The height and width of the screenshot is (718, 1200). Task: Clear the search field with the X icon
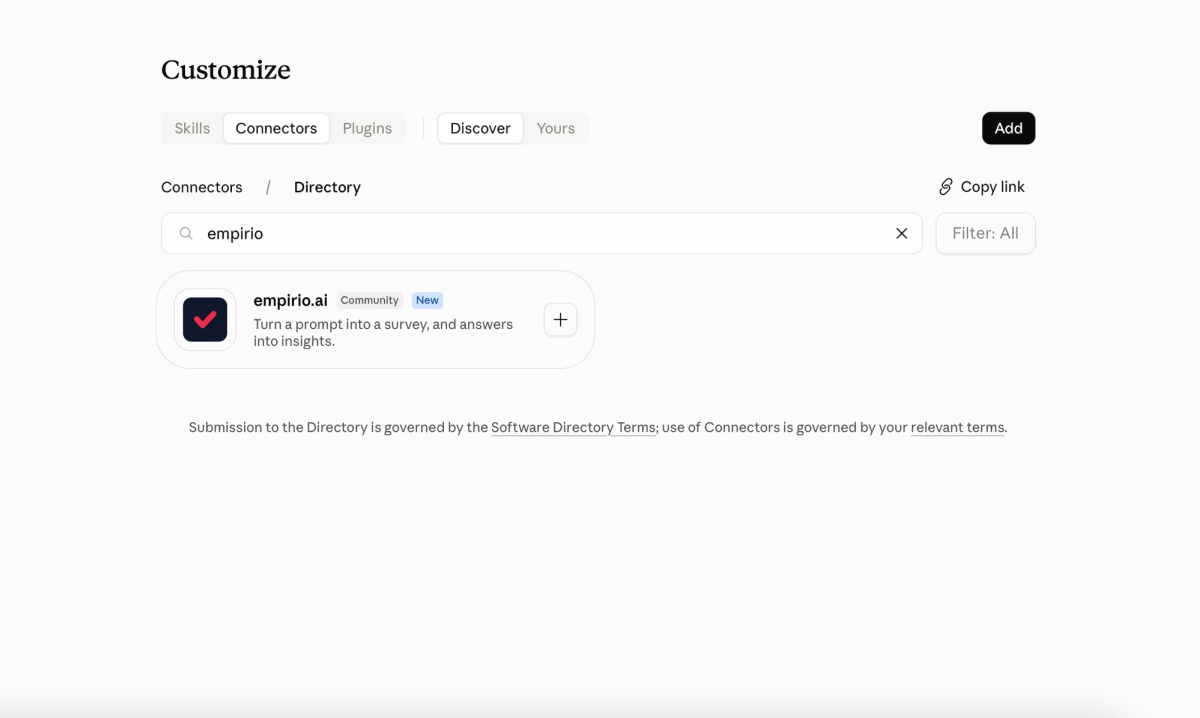(x=901, y=233)
